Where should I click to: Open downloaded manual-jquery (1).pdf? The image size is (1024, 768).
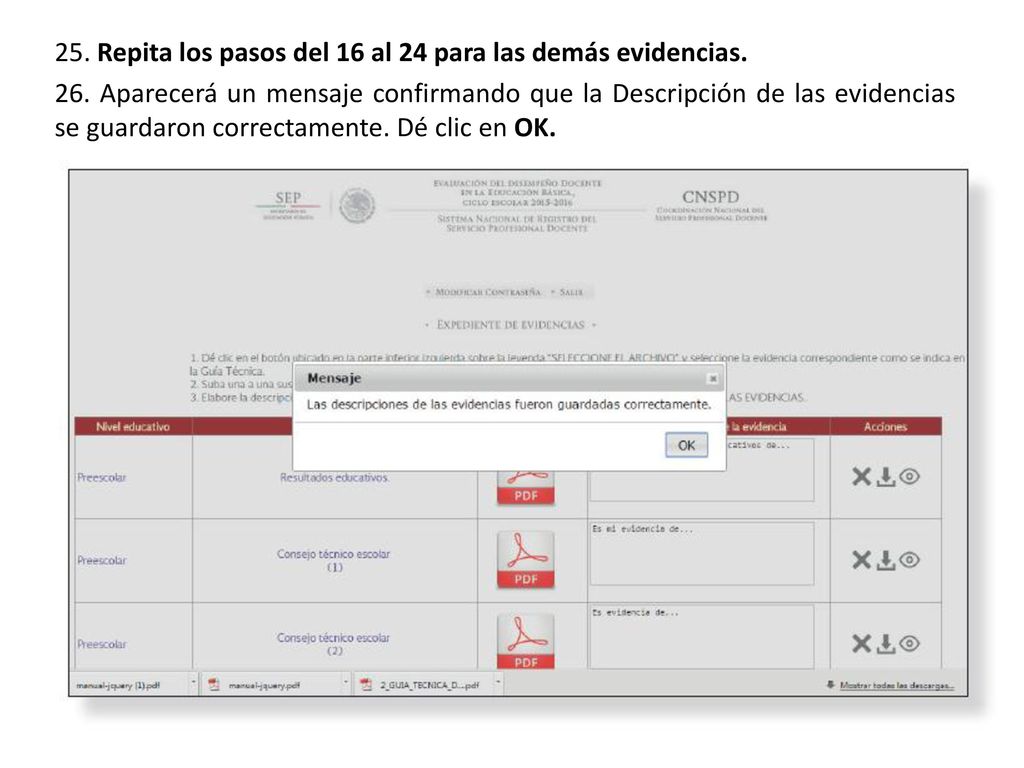[x=118, y=685]
